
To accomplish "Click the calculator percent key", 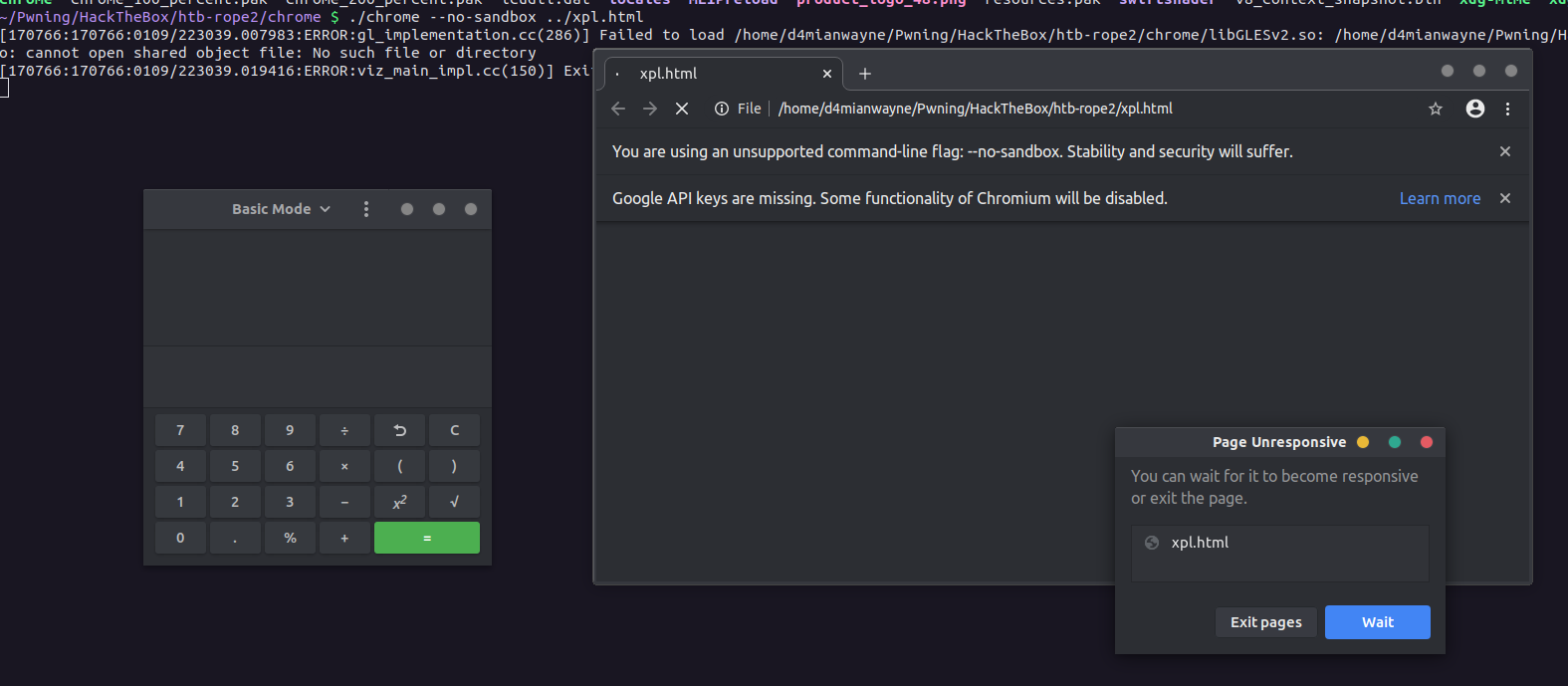I will 290,538.
